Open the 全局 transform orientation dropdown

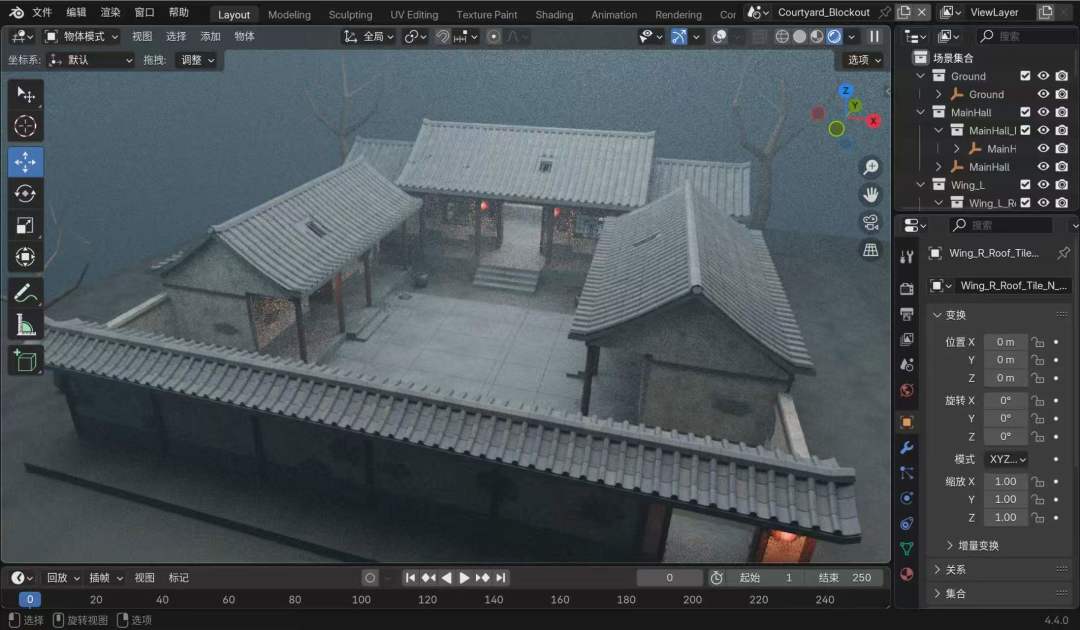[369, 36]
